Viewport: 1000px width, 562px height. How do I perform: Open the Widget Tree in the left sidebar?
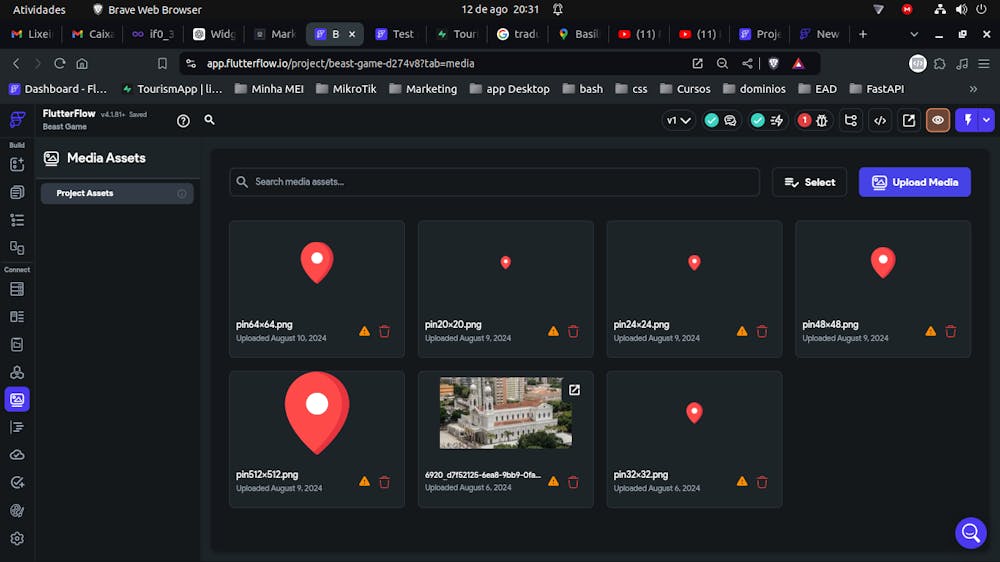pyautogui.click(x=17, y=220)
